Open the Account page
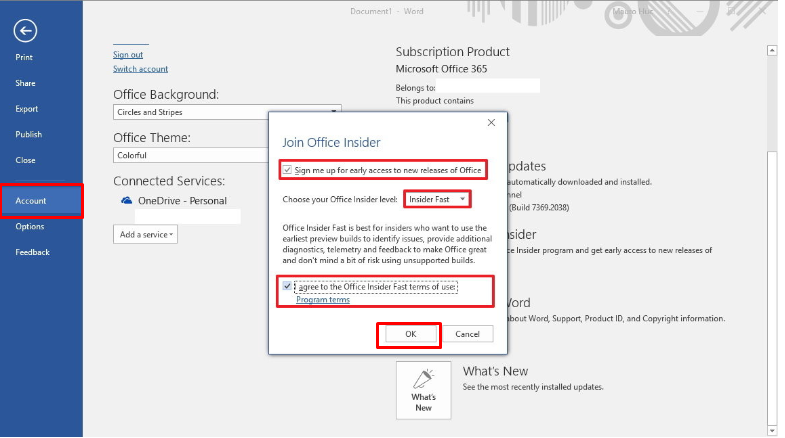 point(42,201)
